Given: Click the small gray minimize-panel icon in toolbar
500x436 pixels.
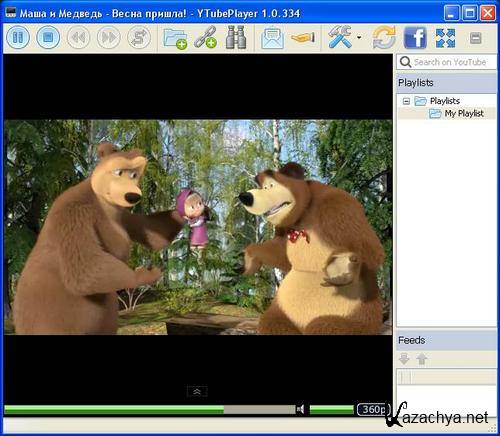Looking at the screenshot, I should pos(476,38).
